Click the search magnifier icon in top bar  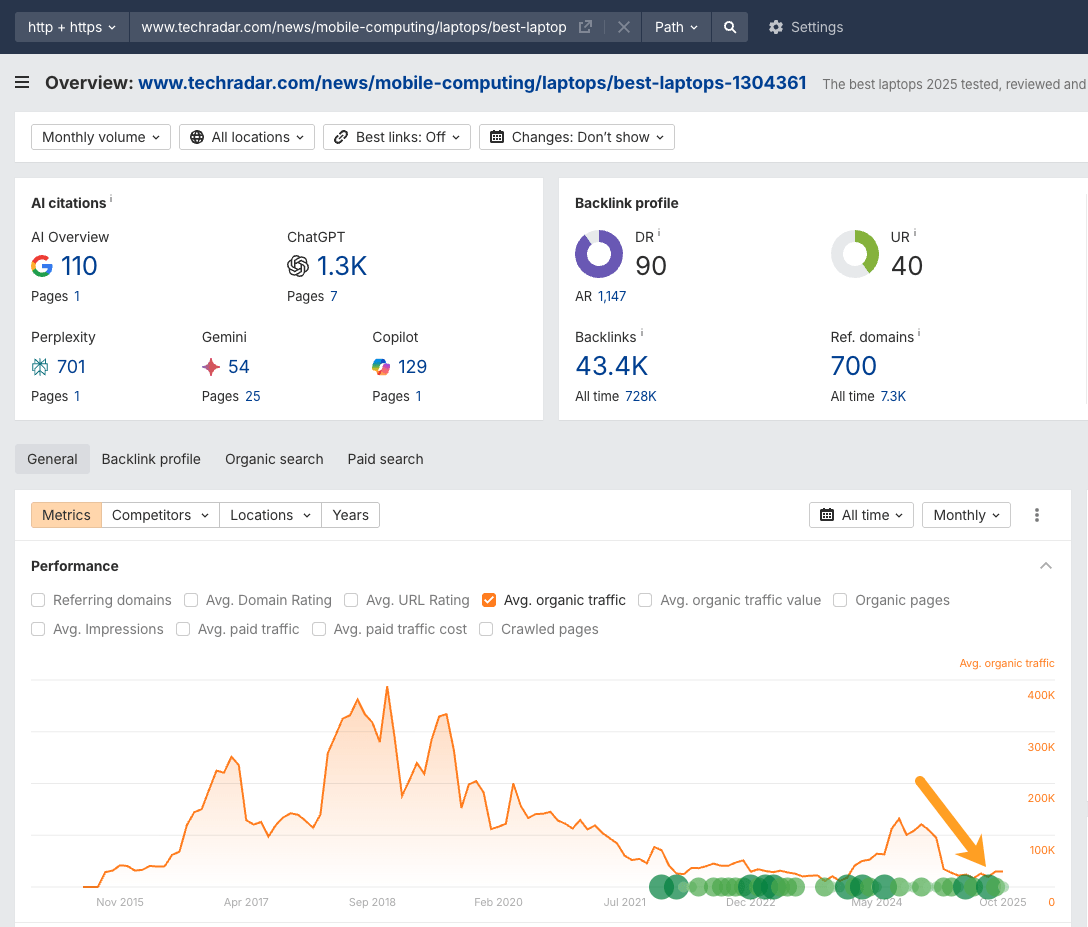coord(729,27)
